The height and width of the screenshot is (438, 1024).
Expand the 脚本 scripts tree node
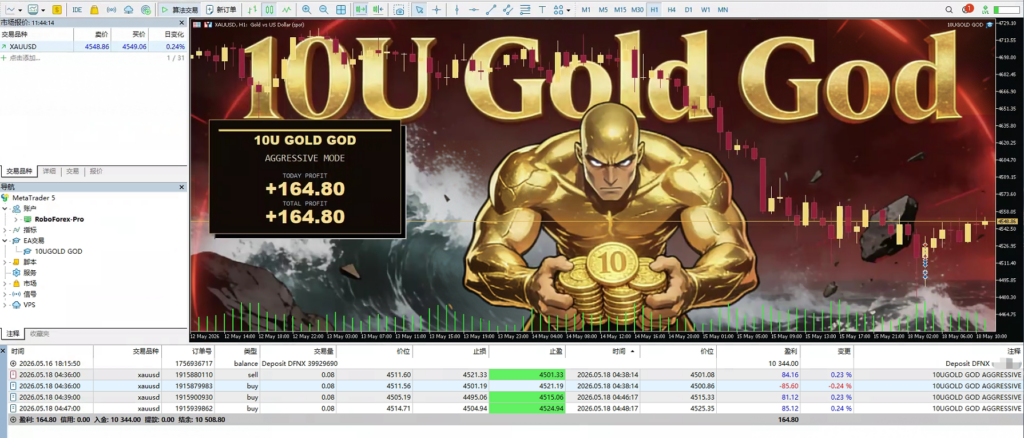pyautogui.click(x=5, y=262)
